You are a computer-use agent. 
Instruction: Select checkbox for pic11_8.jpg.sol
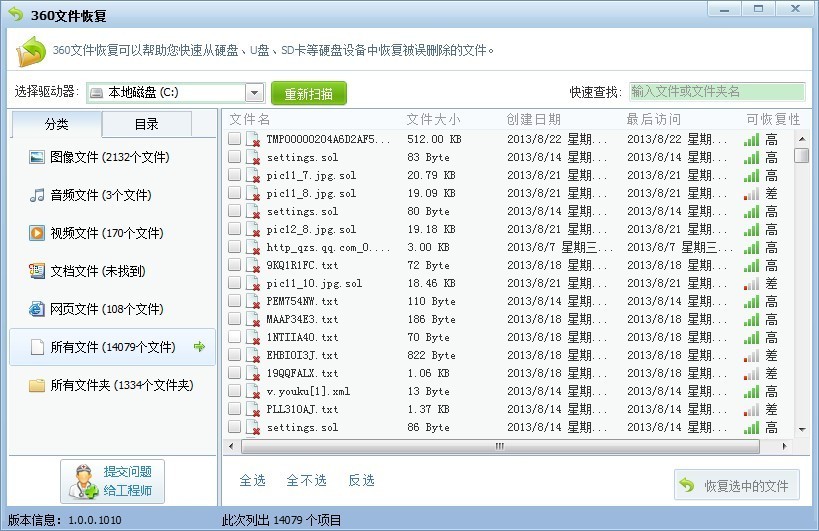coord(235,193)
